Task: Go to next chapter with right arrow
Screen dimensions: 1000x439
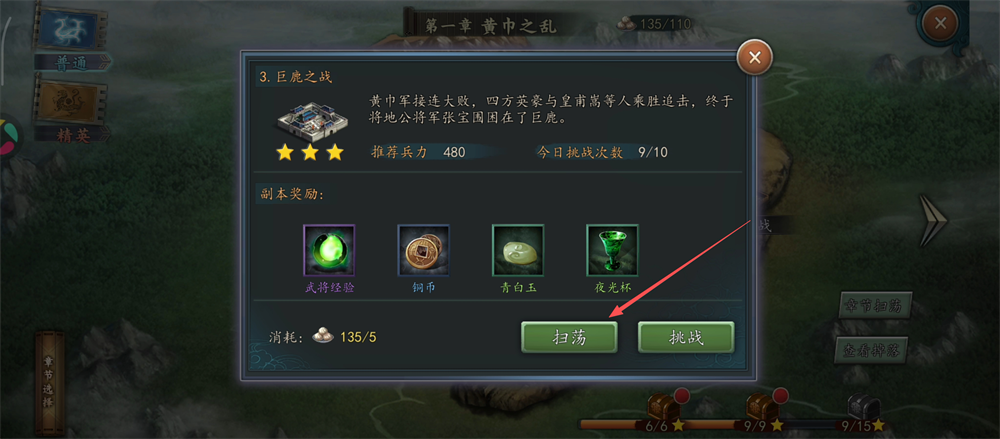Action: click(933, 221)
